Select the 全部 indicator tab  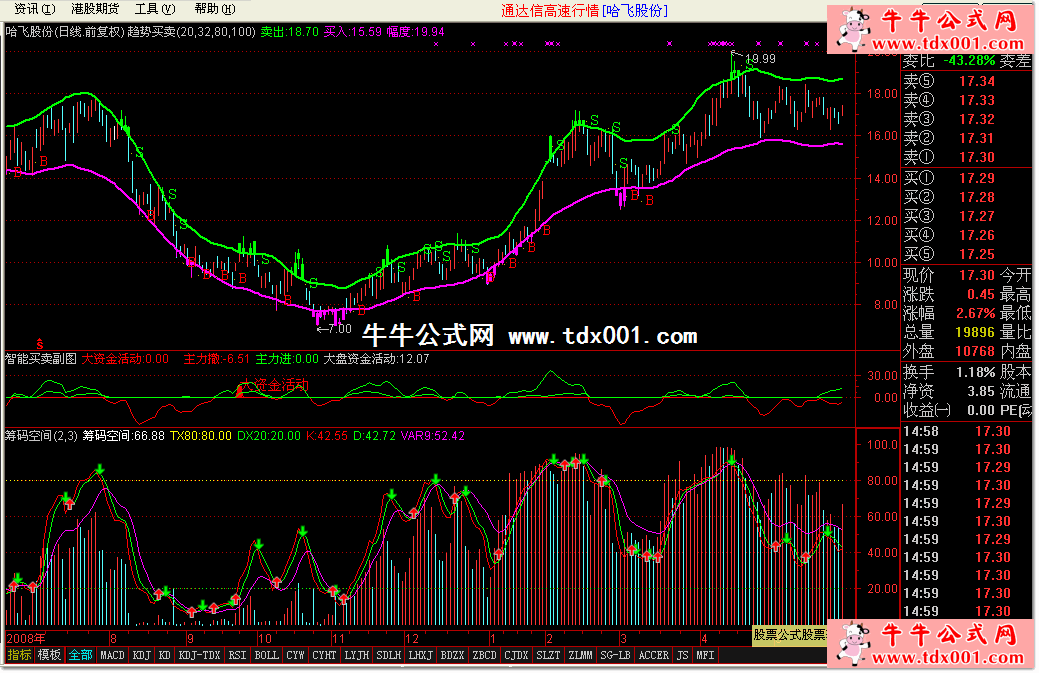81,655
